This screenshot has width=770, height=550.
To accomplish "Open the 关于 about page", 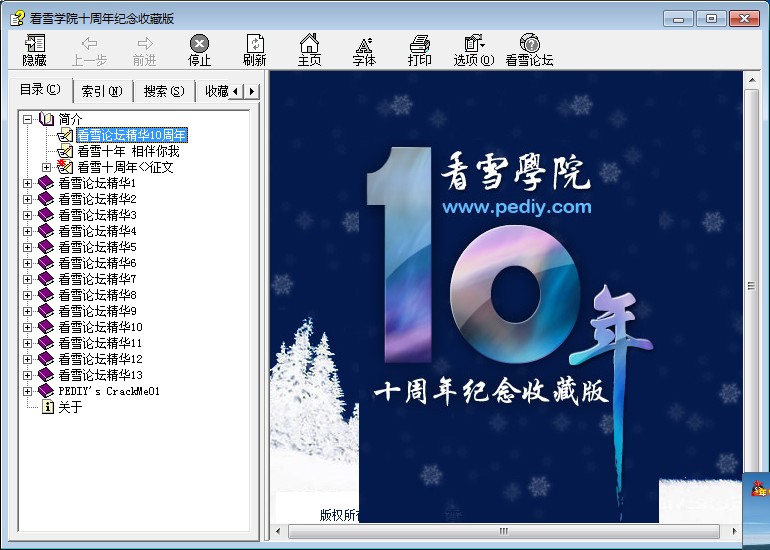I will click(x=70, y=407).
